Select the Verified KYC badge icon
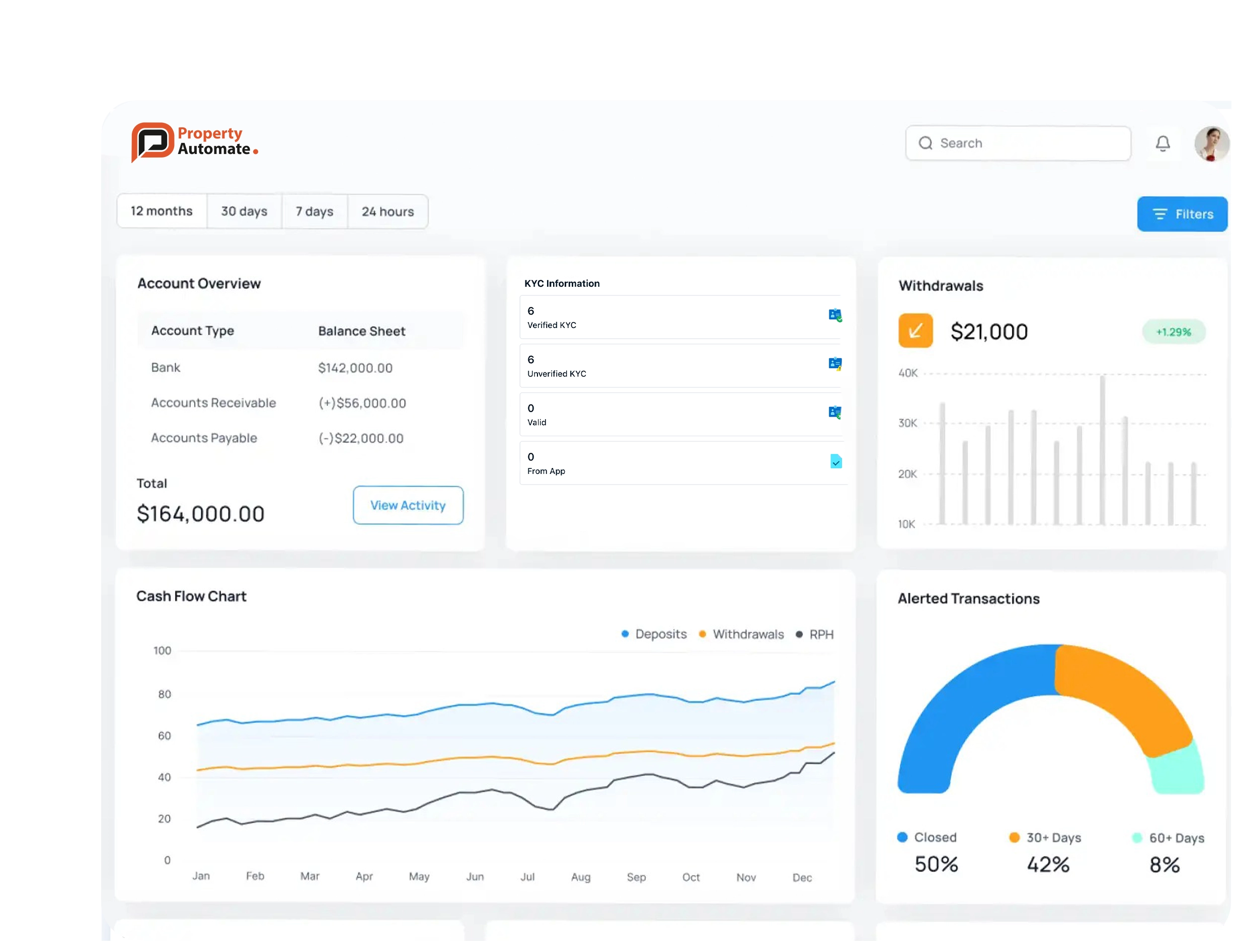Image resolution: width=1234 pixels, height=952 pixels. click(x=835, y=315)
